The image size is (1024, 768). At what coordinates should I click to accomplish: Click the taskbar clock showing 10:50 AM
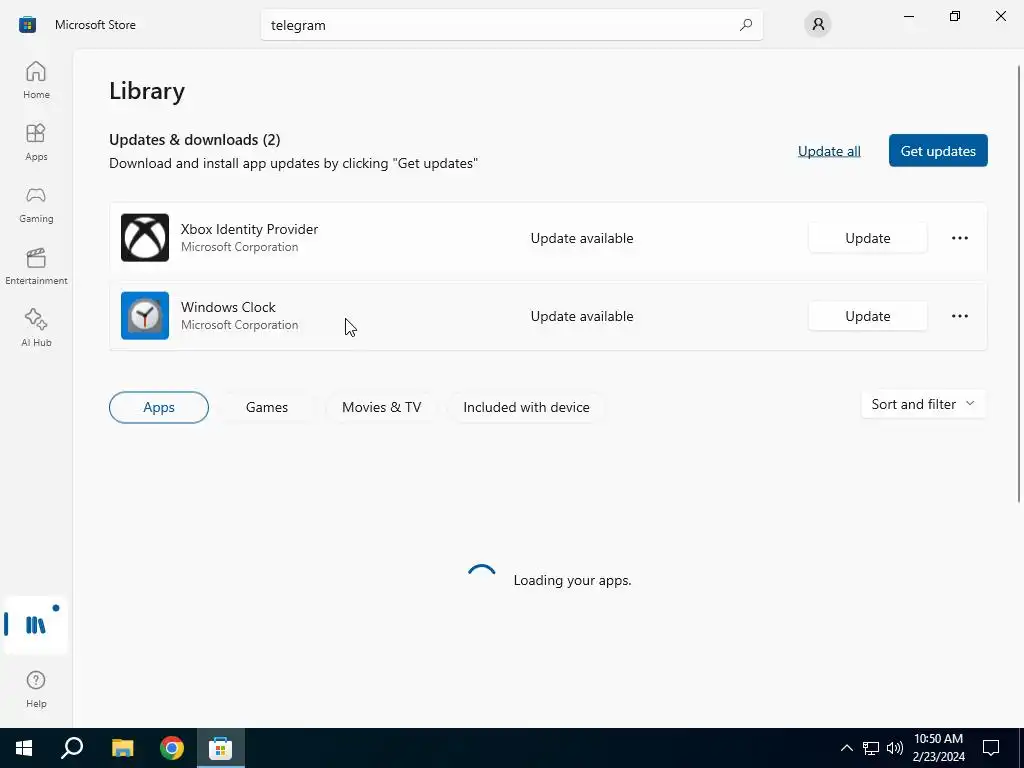pyautogui.click(x=938, y=748)
